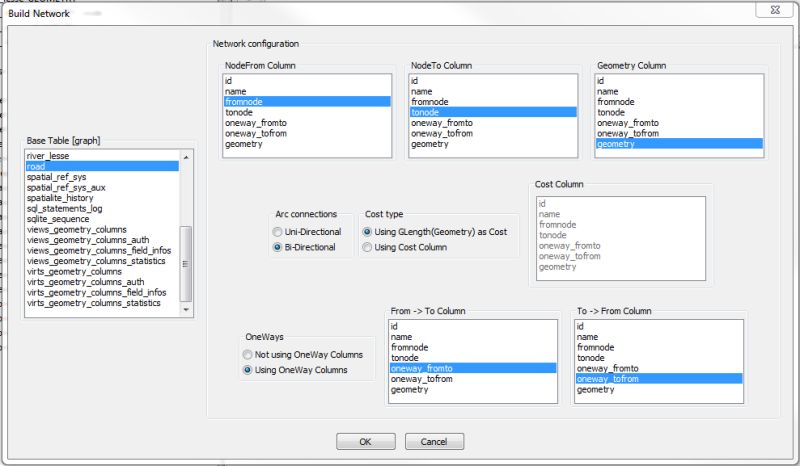
Task: Choose Using Cost Column option
Action: tap(405, 247)
